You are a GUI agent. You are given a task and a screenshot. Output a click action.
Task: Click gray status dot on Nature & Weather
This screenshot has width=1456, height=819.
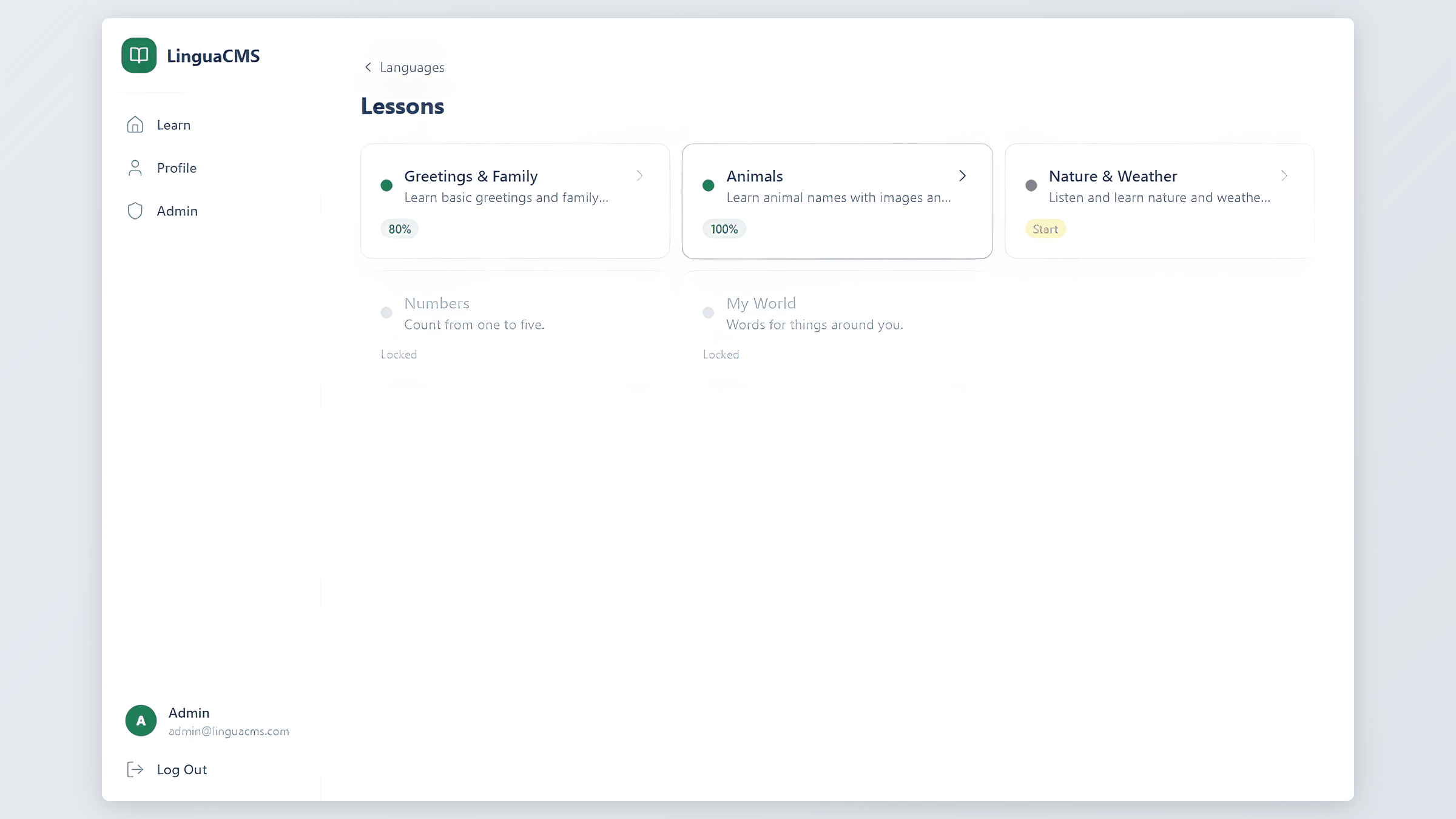pos(1031,186)
